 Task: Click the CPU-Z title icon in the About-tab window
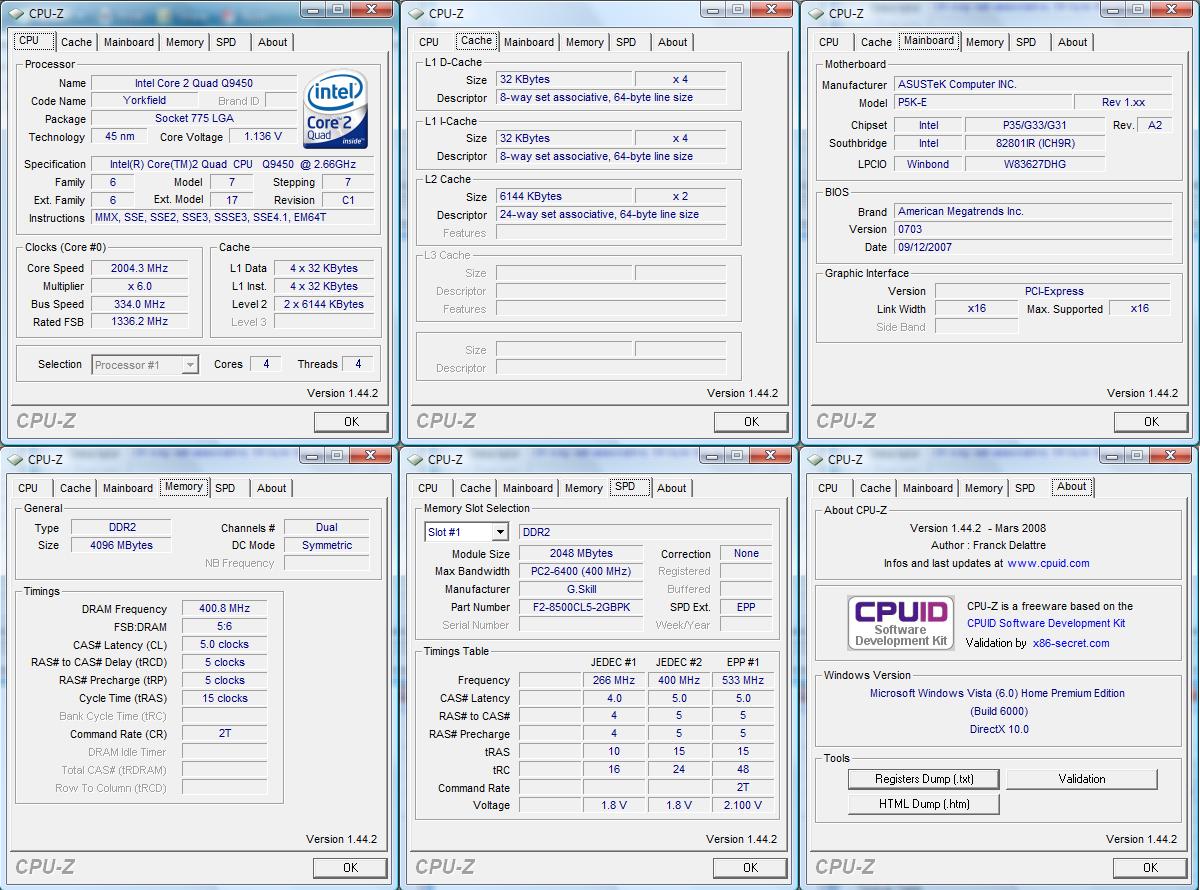(815, 459)
